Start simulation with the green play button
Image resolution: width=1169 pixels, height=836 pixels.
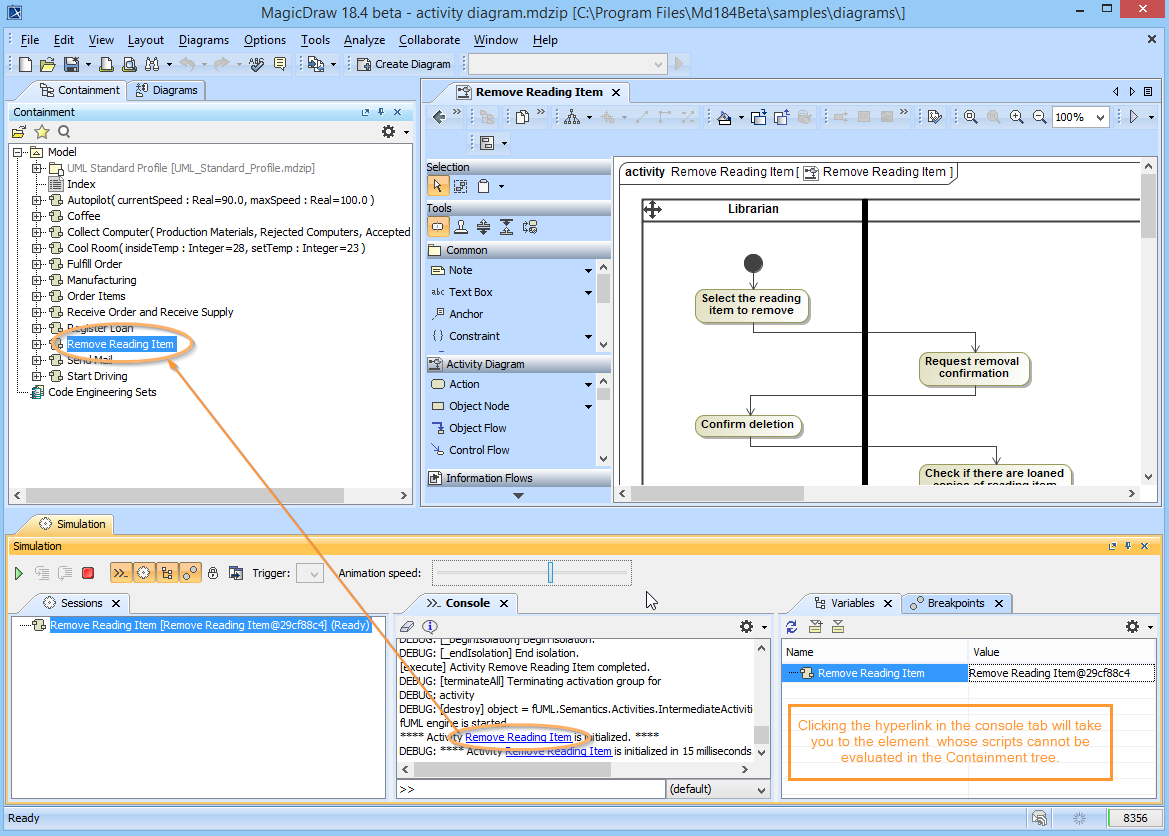coord(19,573)
